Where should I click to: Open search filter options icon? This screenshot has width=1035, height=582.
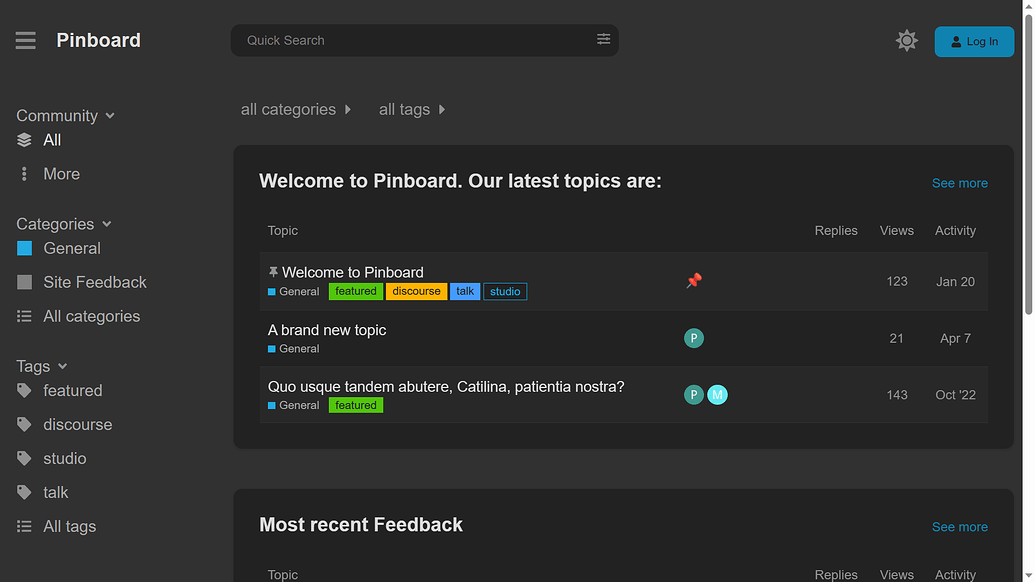point(603,39)
